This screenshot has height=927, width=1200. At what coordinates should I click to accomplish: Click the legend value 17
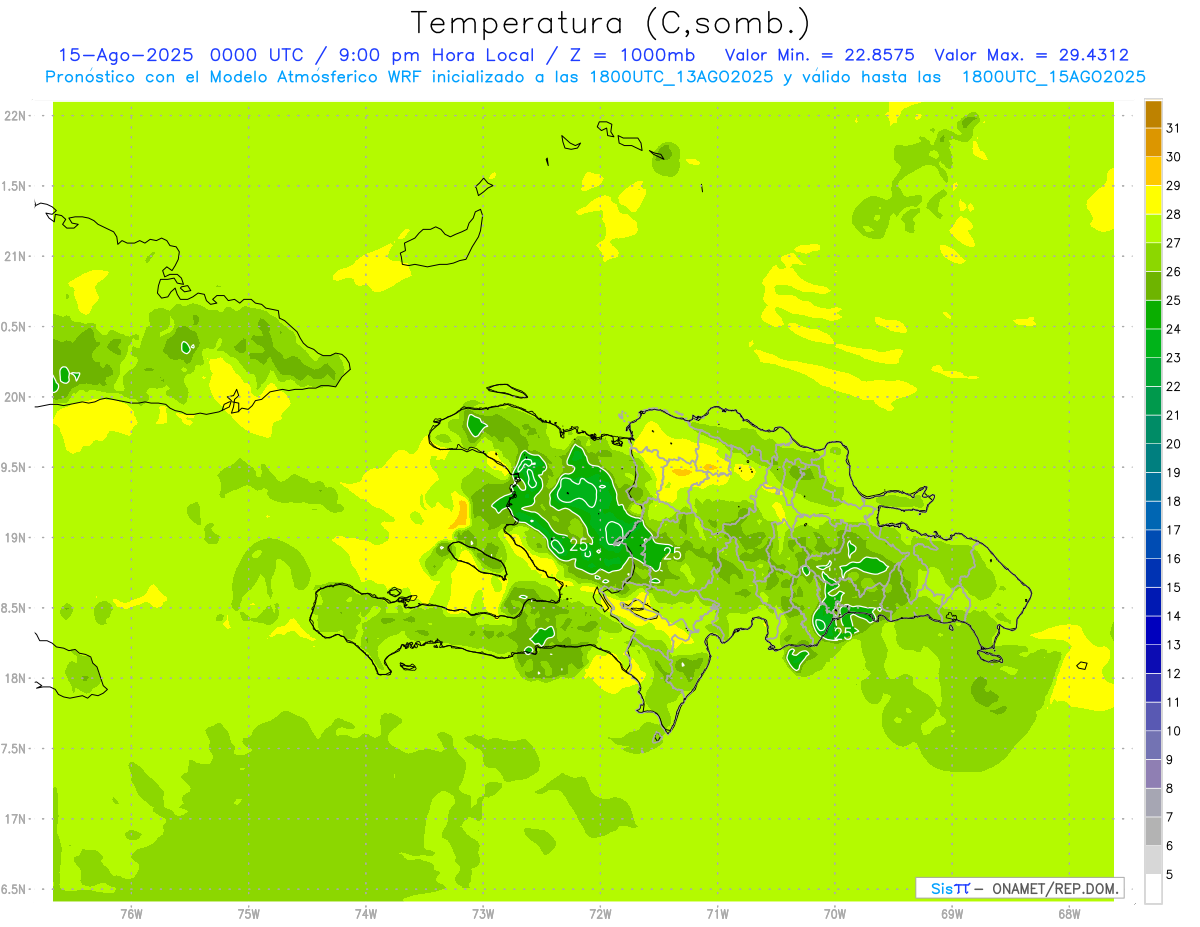tap(1174, 529)
